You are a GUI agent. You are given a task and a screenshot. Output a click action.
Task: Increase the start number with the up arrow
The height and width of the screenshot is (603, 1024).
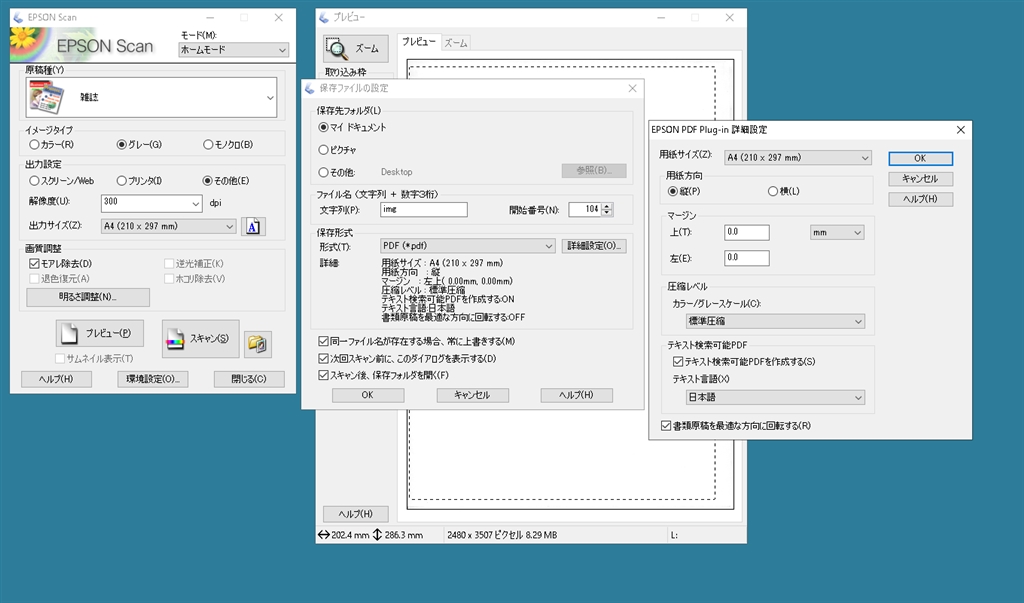607,206
